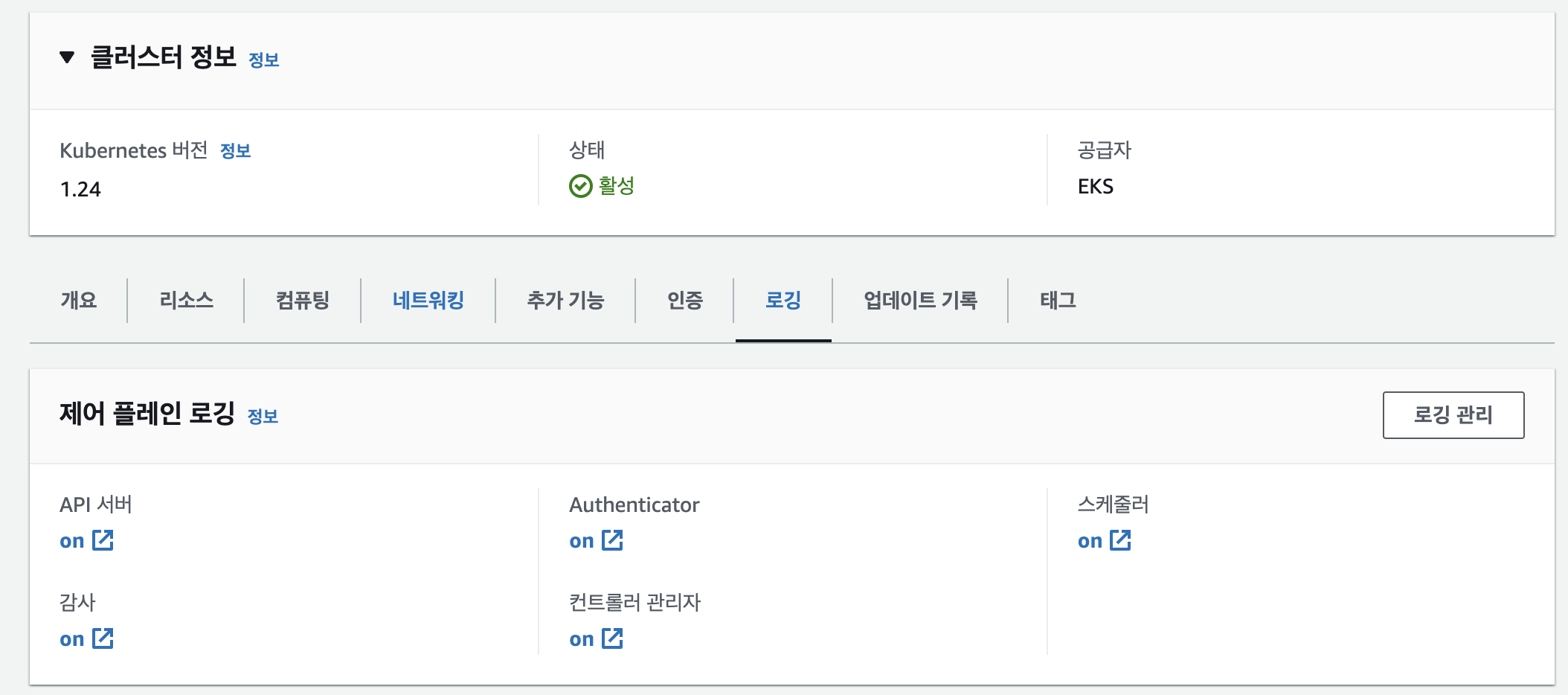Open the 인증 tab
Viewport: 1568px width, 695px height.
click(x=684, y=301)
